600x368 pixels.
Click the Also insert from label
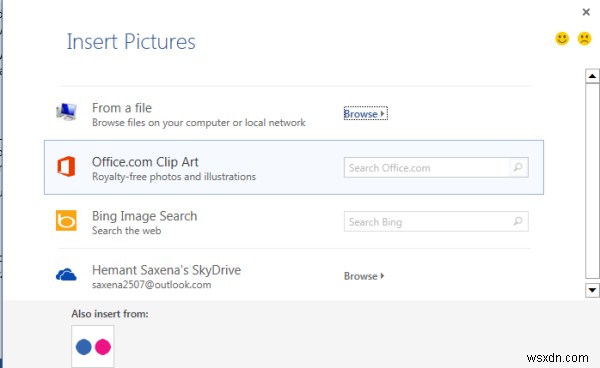tap(110, 314)
